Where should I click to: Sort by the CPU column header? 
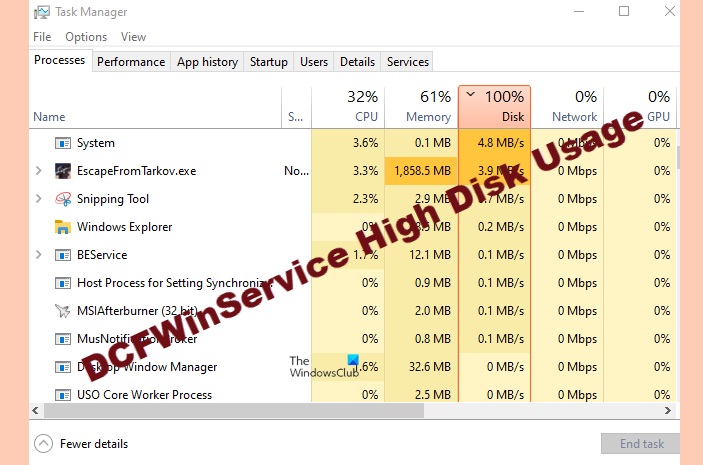point(348,108)
